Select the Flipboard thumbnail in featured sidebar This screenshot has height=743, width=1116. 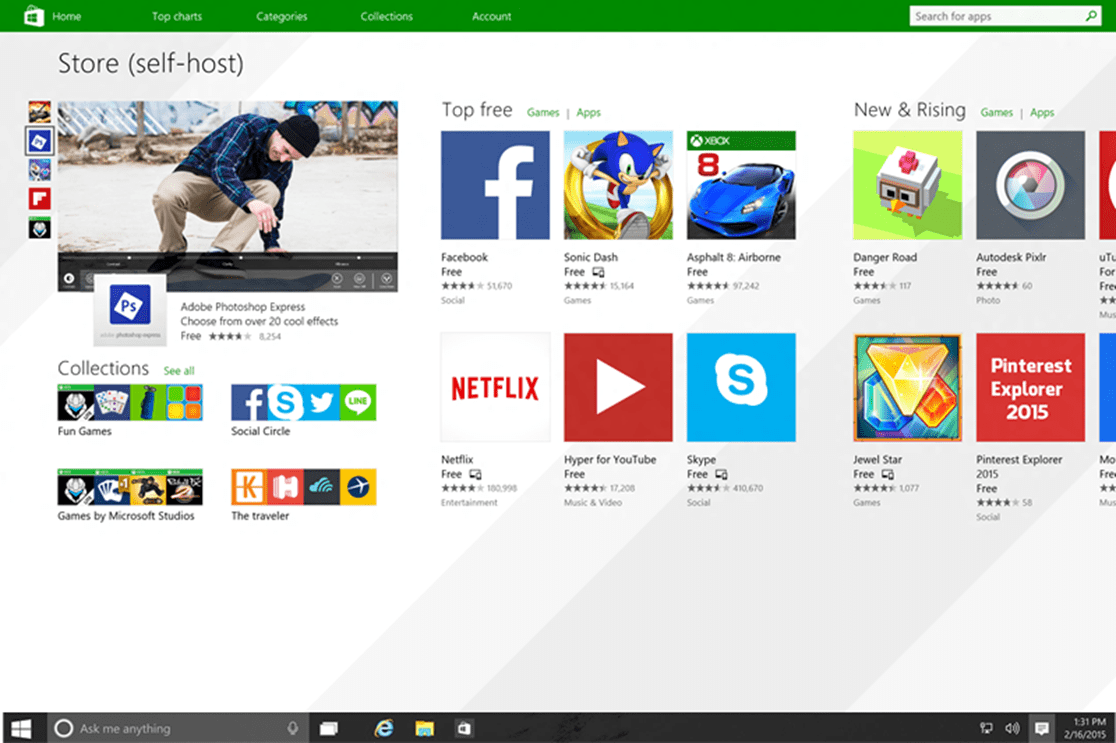39,198
